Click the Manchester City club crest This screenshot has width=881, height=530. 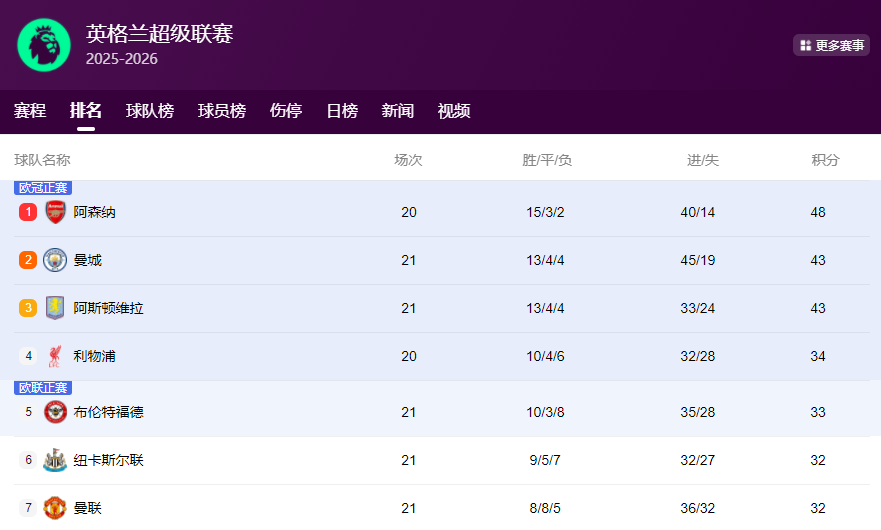click(x=55, y=260)
